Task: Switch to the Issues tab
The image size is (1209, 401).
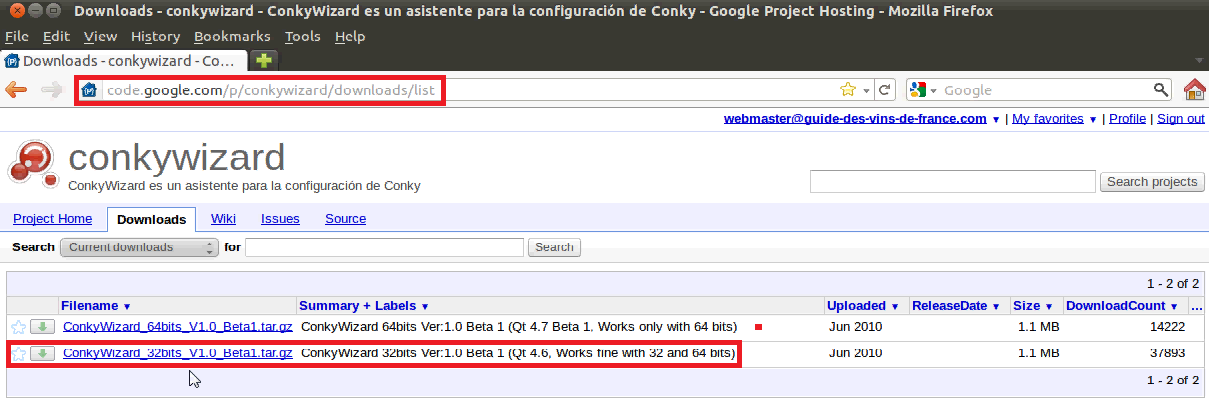Action: (x=280, y=219)
